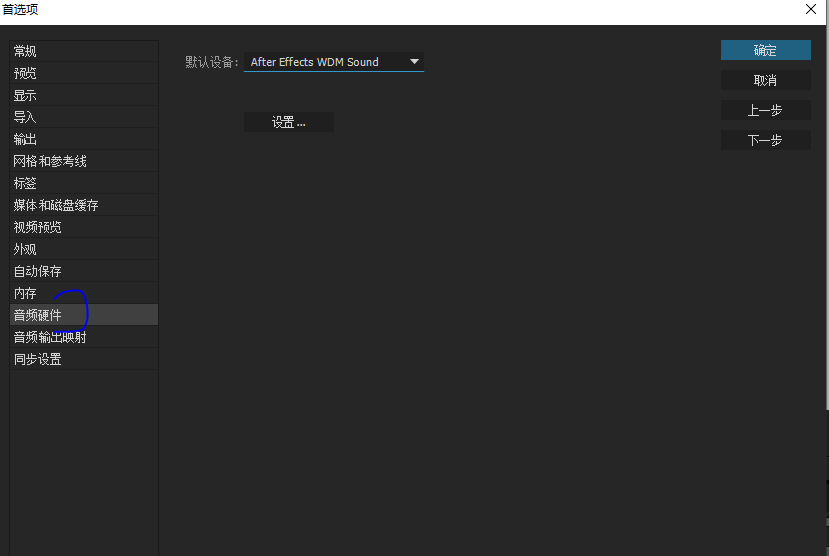Open 媒体和磁盘缓存 preferences

[84, 206]
